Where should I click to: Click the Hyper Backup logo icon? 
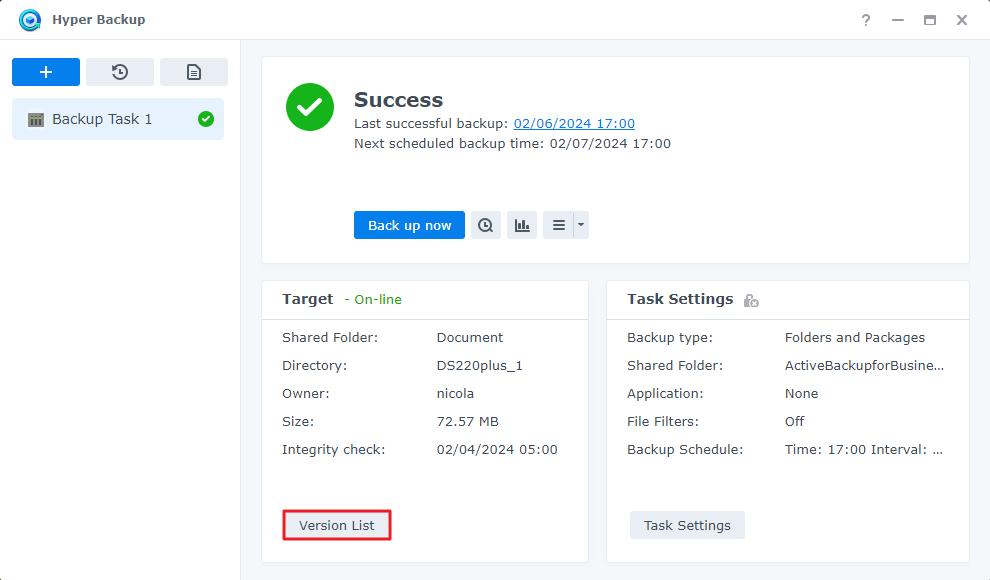tap(29, 19)
